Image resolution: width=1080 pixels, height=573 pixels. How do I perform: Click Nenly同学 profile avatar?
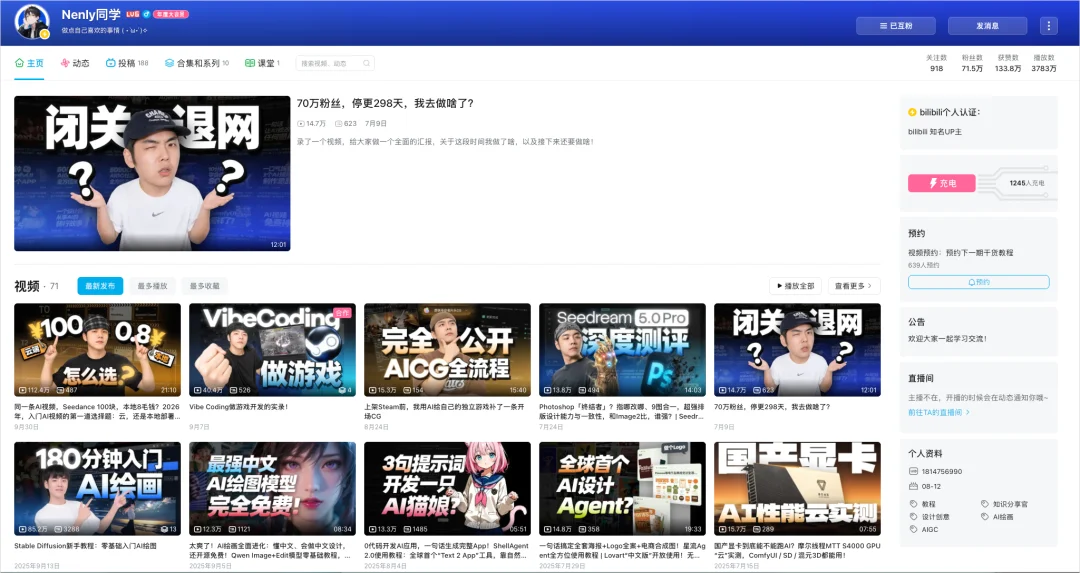coord(32,22)
